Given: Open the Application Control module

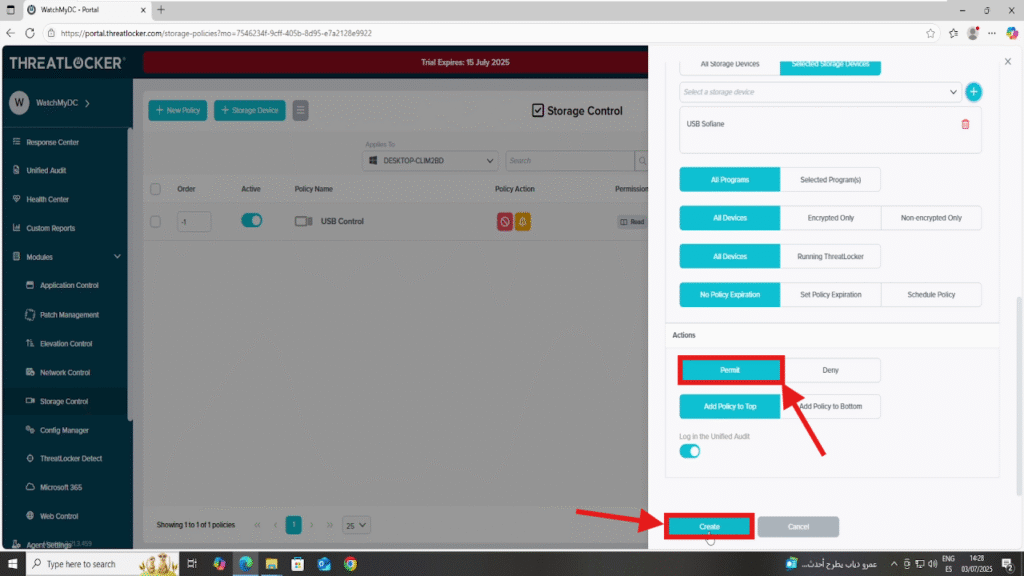Looking at the screenshot, I should click(x=69, y=285).
